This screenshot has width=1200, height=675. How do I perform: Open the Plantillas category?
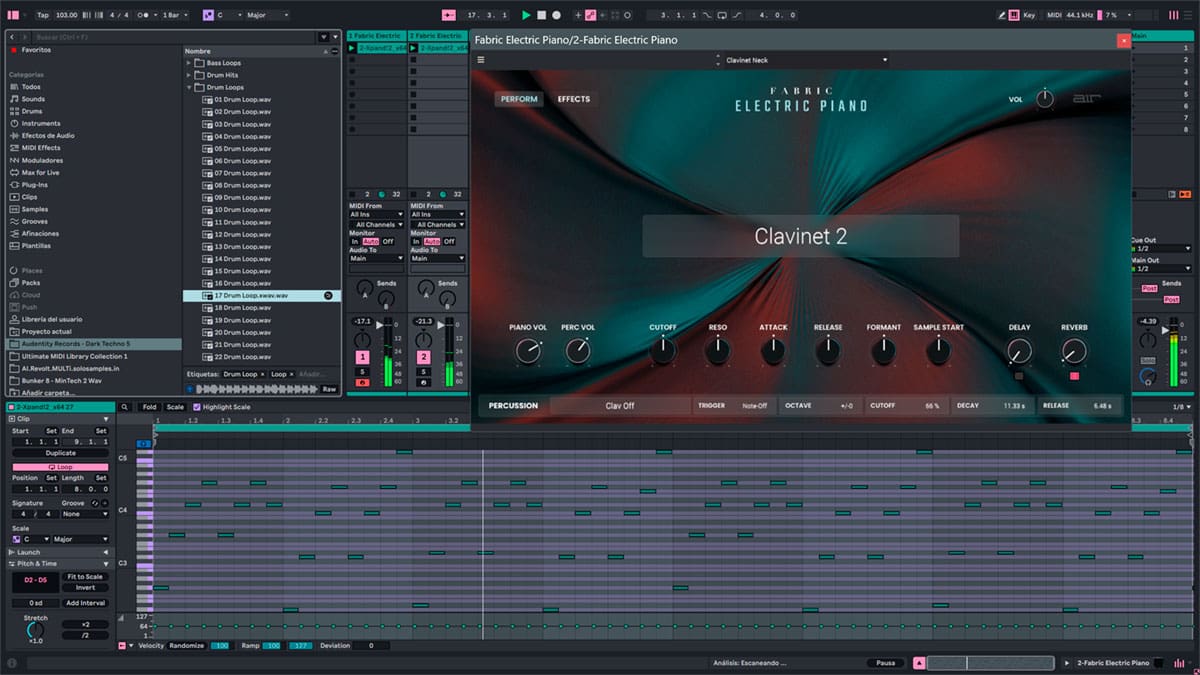(x=36, y=245)
